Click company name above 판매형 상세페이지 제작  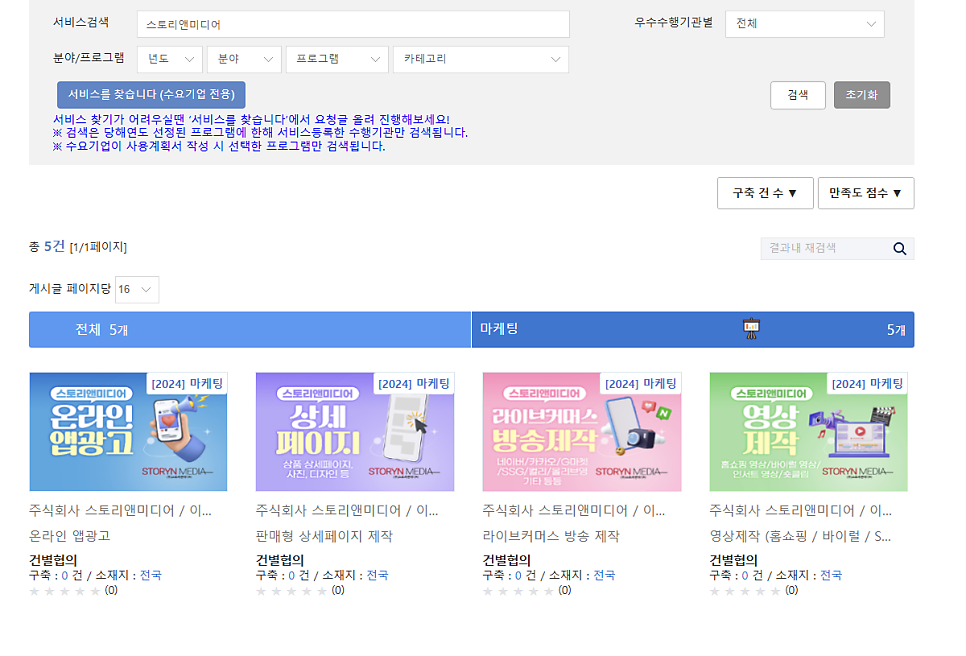point(347,511)
